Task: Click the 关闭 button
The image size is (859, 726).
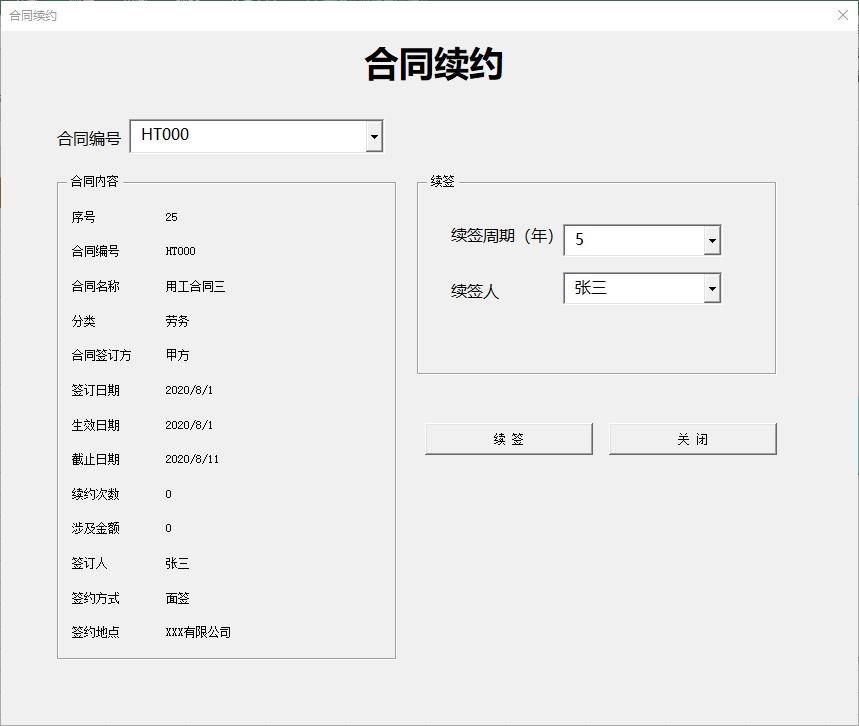Action: pos(692,439)
